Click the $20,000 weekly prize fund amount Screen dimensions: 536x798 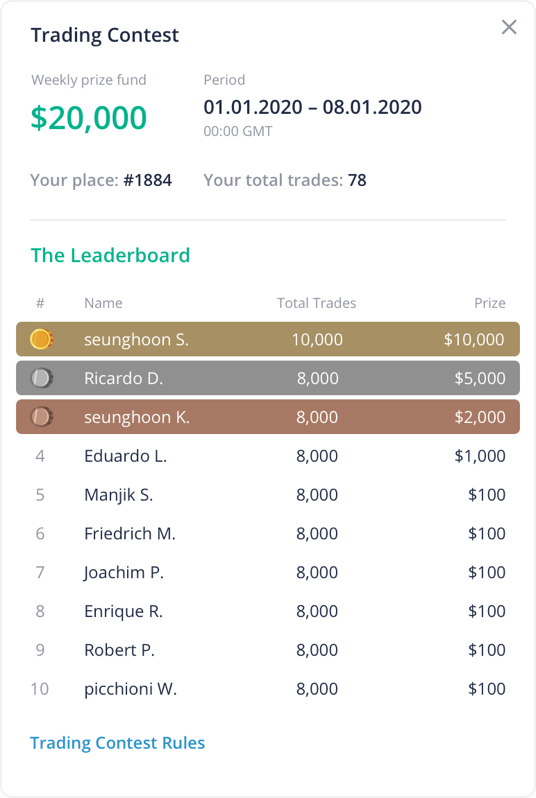pos(89,118)
